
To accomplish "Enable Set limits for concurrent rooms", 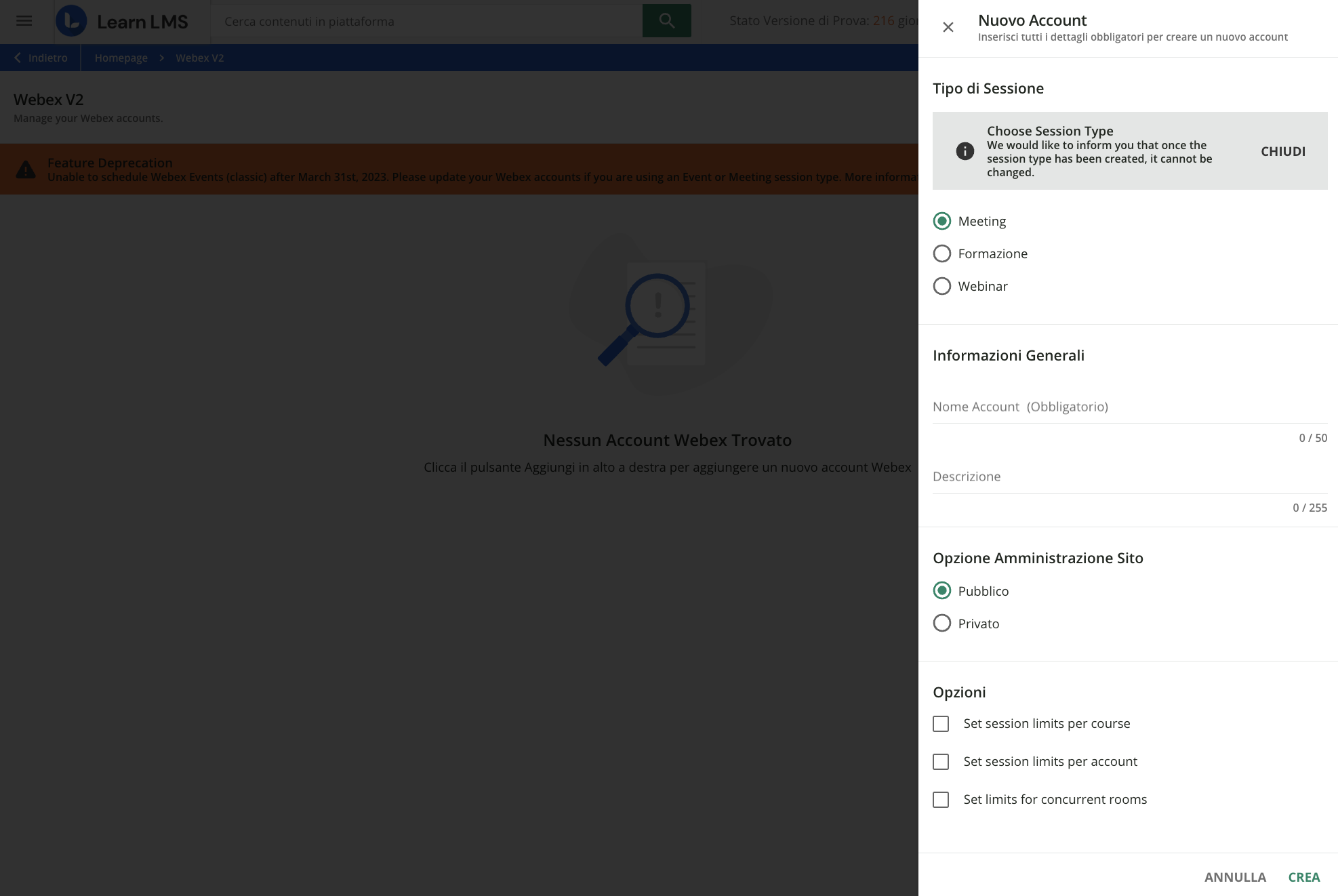I will pos(940,800).
